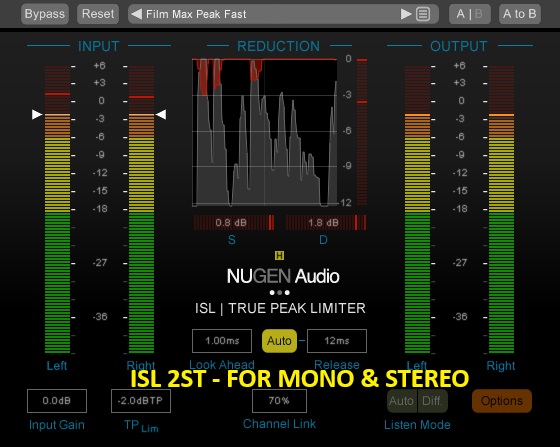
Task: Enable Auto listen mode
Action: click(x=401, y=401)
